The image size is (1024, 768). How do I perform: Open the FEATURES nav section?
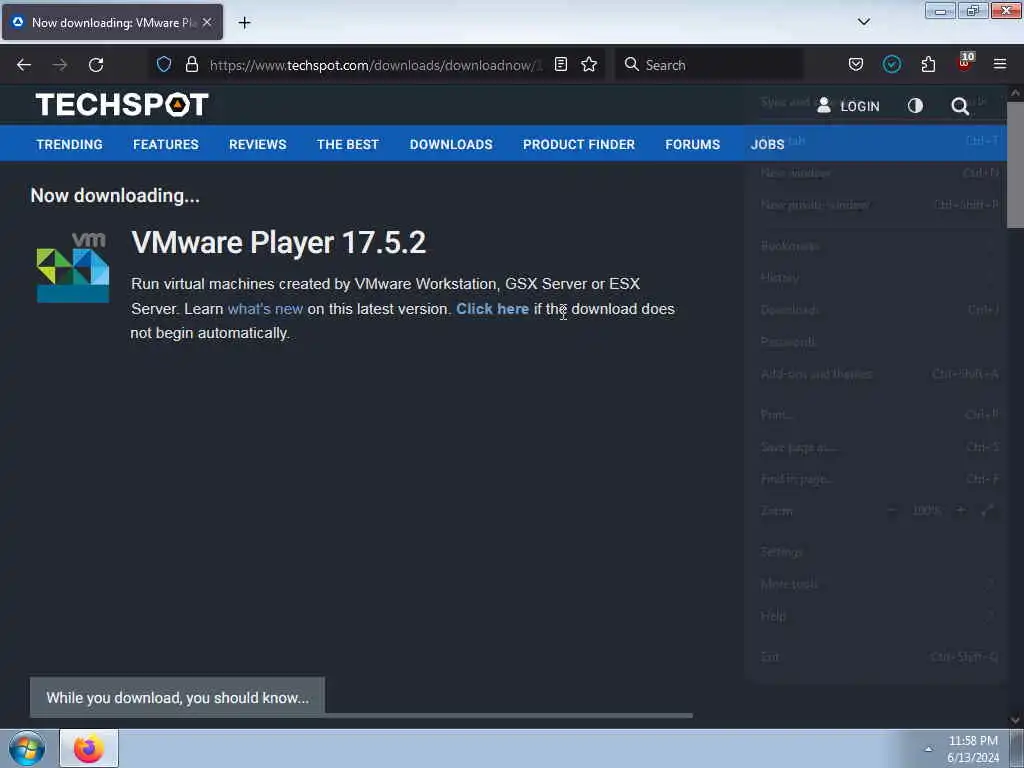166,144
